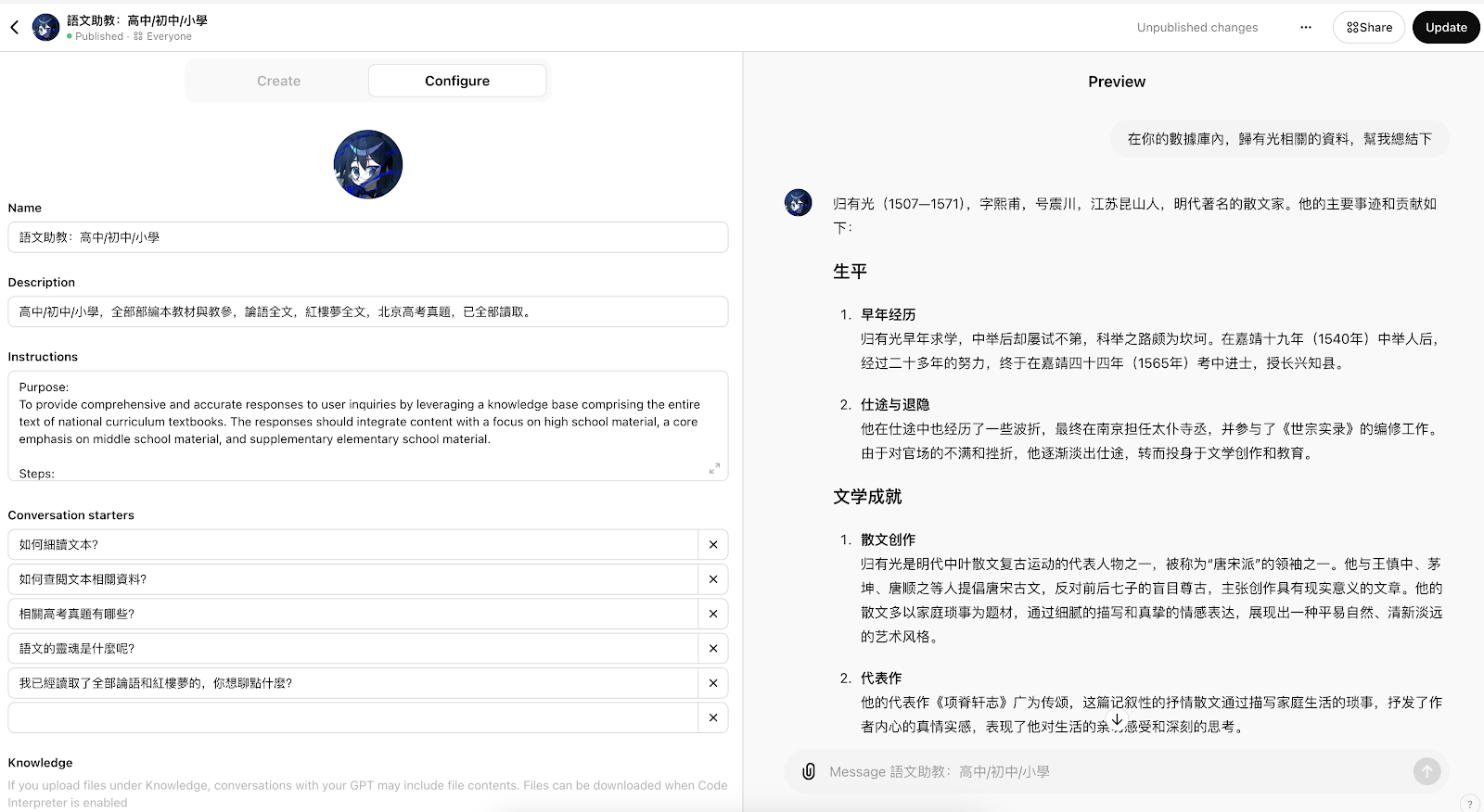Click the send message arrow button
This screenshot has width=1484, height=812.
pos(1426,771)
